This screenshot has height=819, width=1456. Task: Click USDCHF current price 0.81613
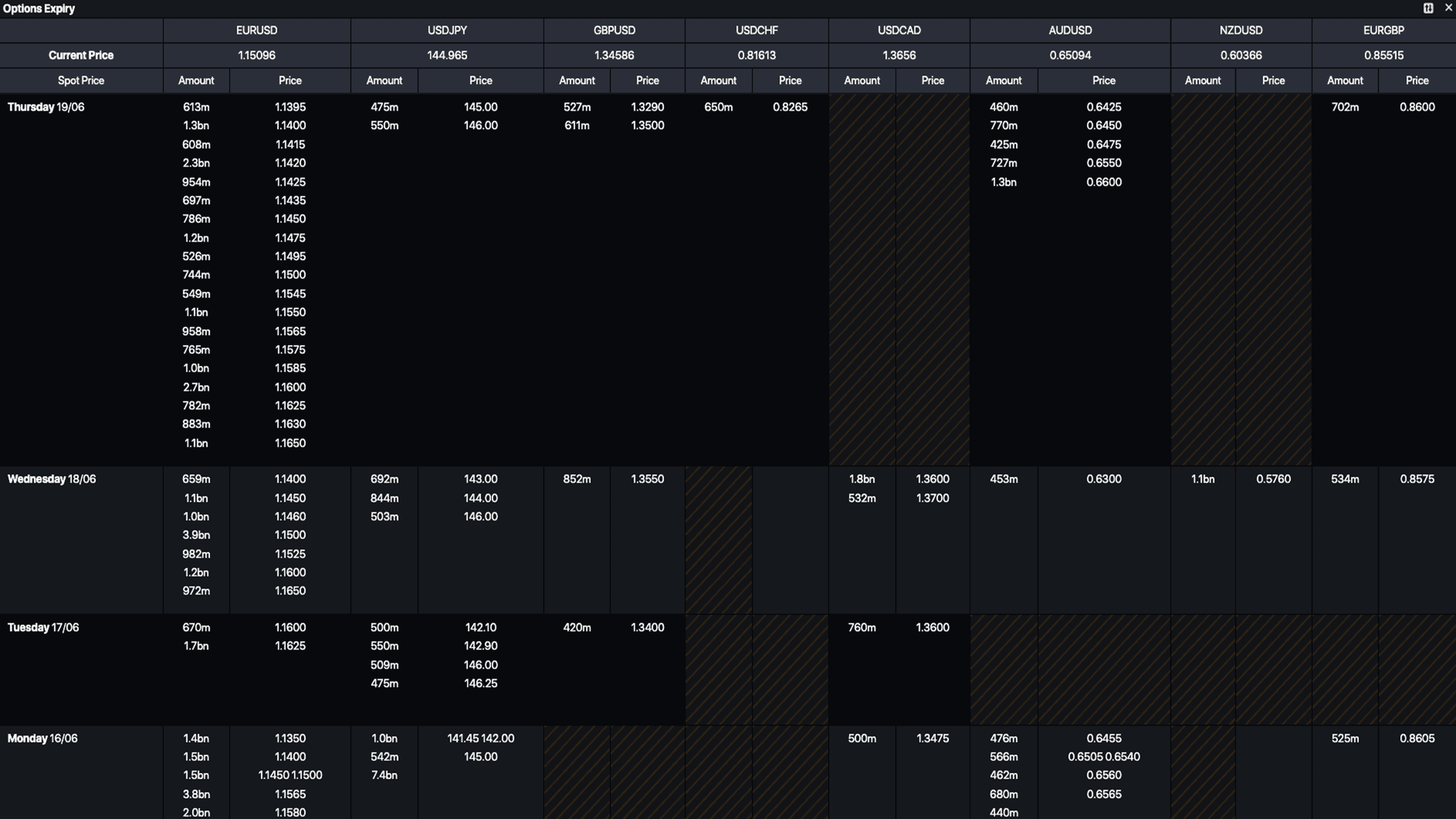point(756,55)
